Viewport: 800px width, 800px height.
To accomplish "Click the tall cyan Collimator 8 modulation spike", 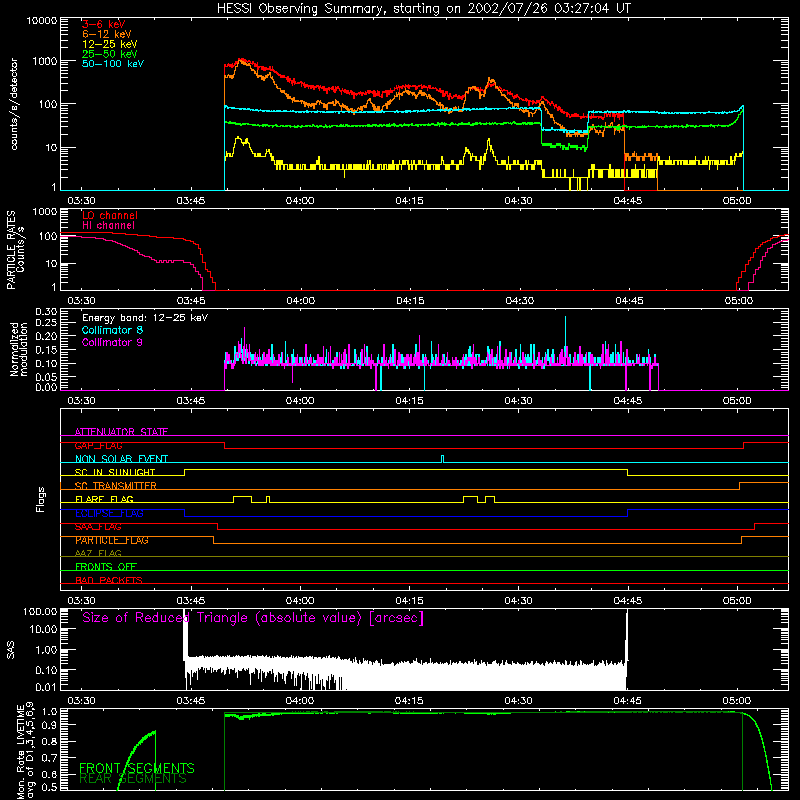I will click(x=565, y=337).
